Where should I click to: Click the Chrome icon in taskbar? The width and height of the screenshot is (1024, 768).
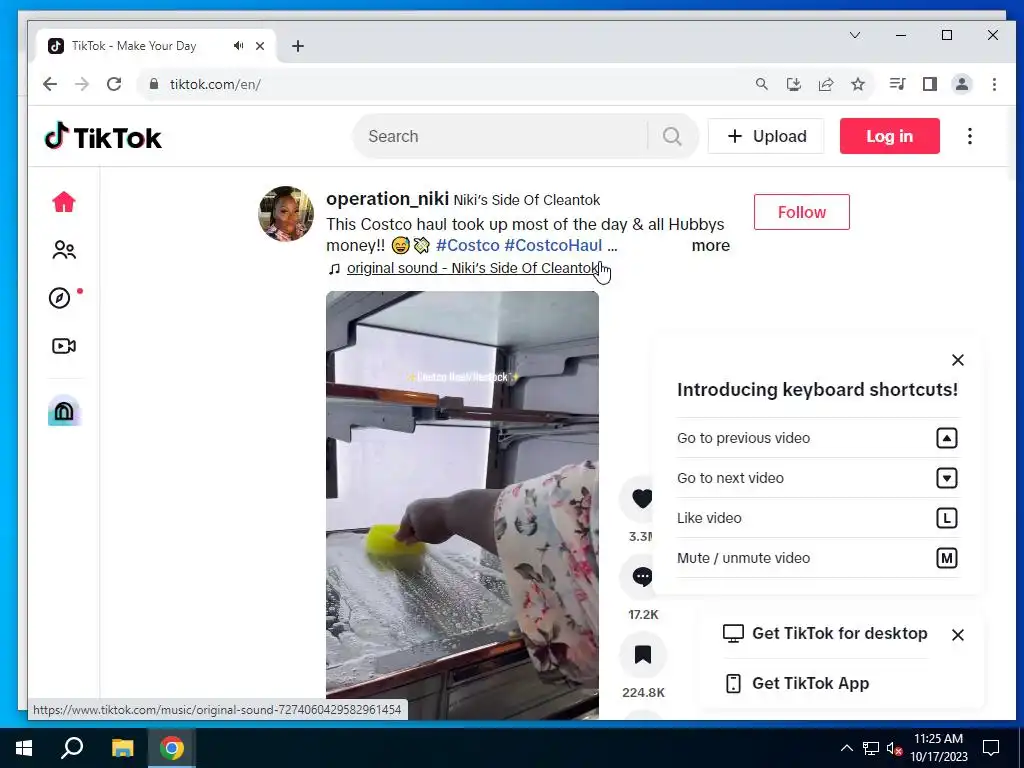pos(172,748)
